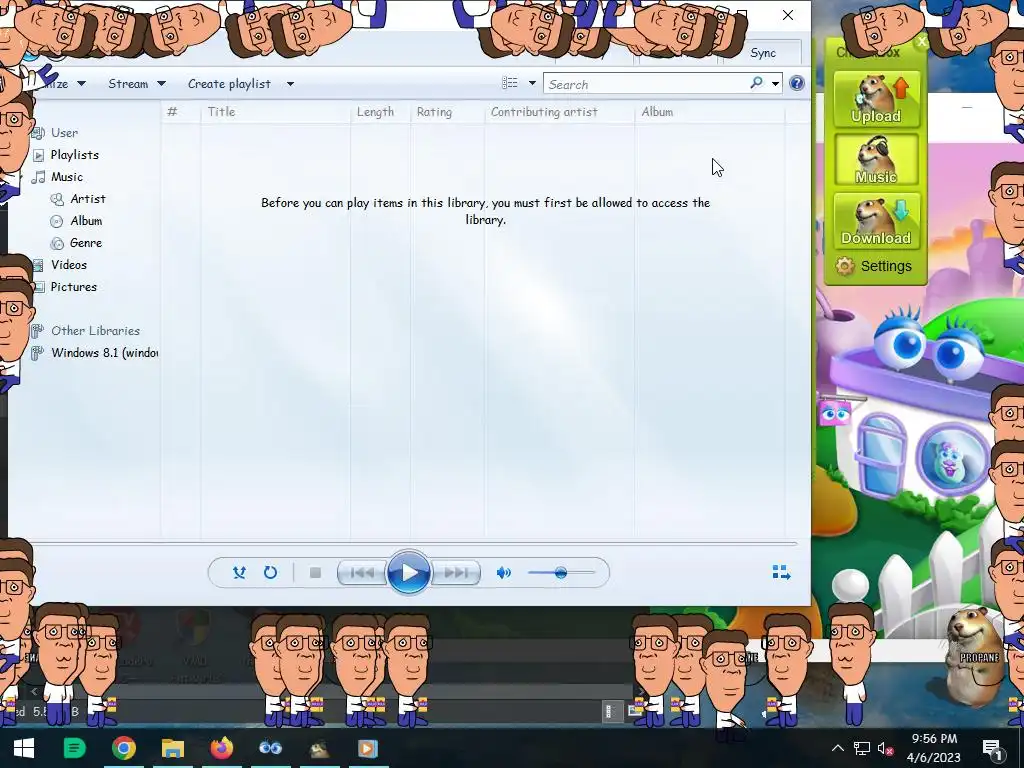
Task: Click the search magnifier icon
Action: click(756, 83)
